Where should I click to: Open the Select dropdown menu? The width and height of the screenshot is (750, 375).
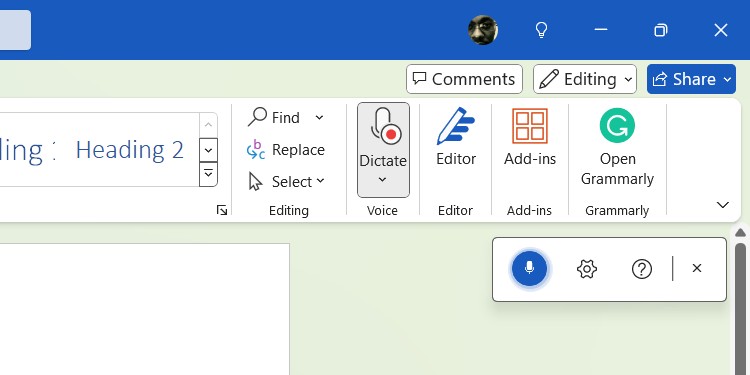(x=287, y=182)
